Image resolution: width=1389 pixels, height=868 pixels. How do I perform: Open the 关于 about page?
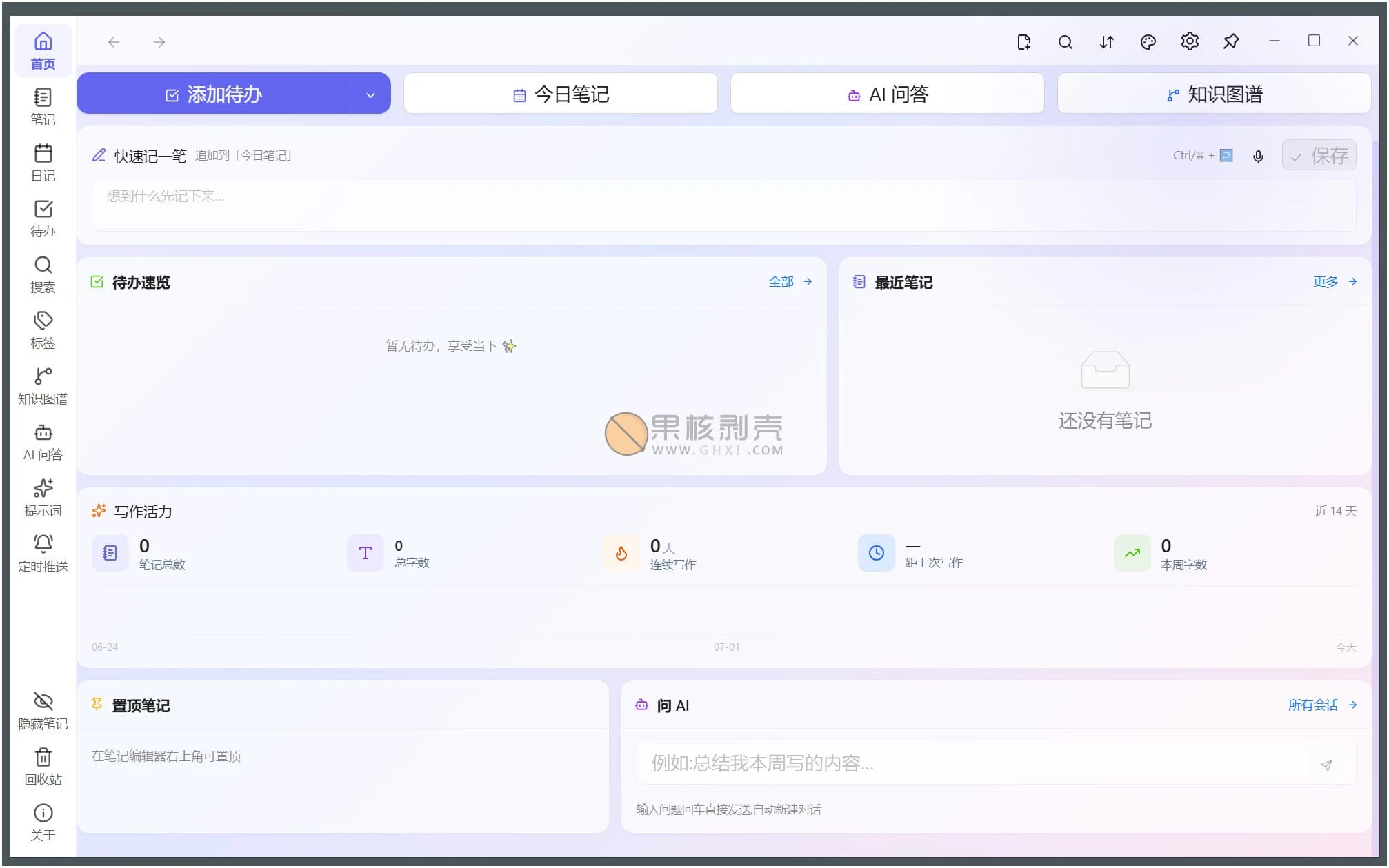pyautogui.click(x=43, y=822)
